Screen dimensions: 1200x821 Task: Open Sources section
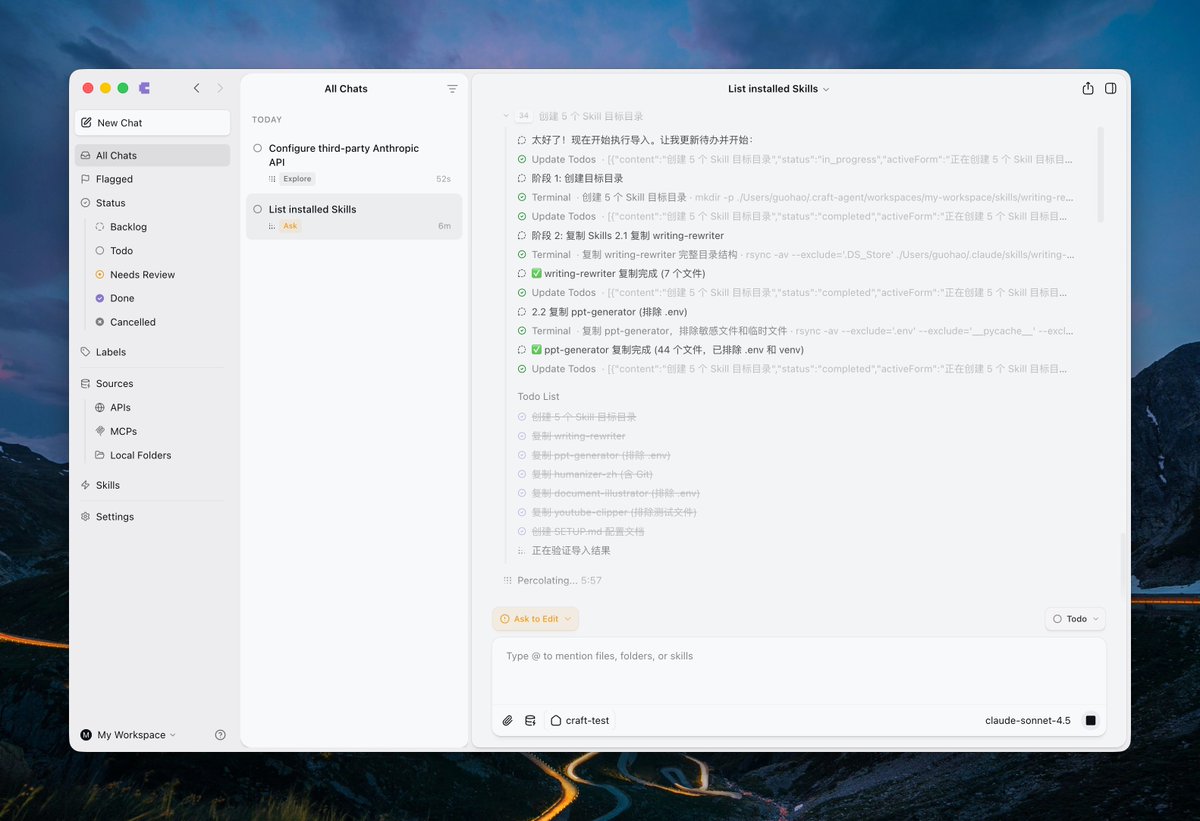(x=152, y=384)
